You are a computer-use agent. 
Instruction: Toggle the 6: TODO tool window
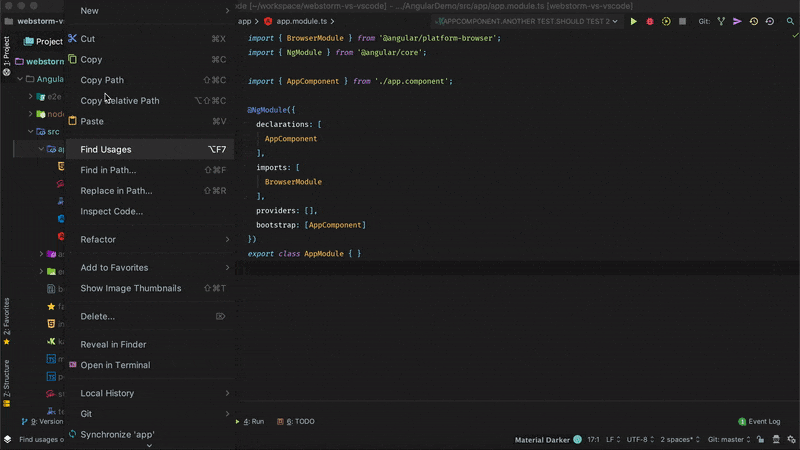coord(295,421)
